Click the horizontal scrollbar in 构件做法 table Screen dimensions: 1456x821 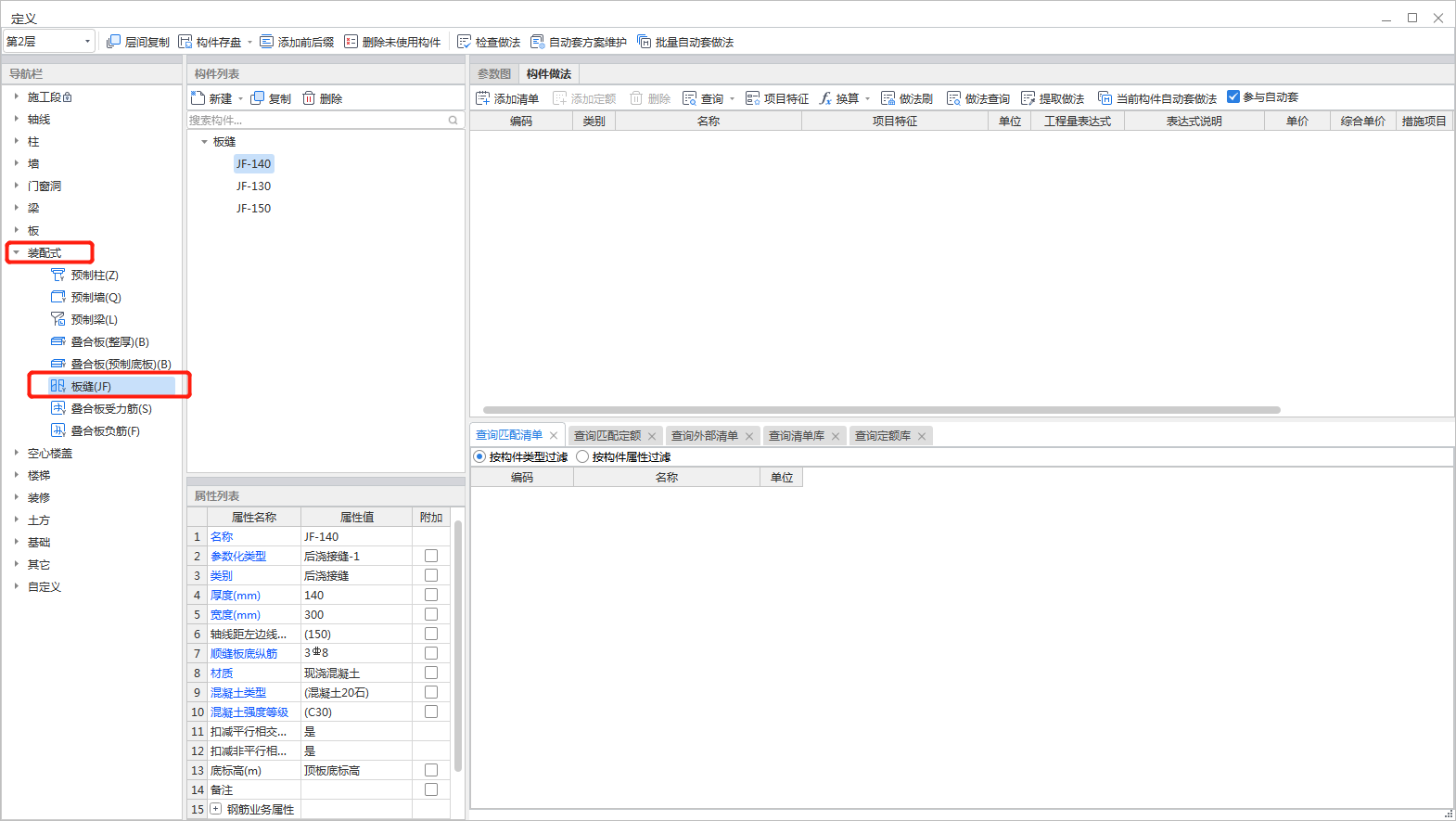[881, 409]
